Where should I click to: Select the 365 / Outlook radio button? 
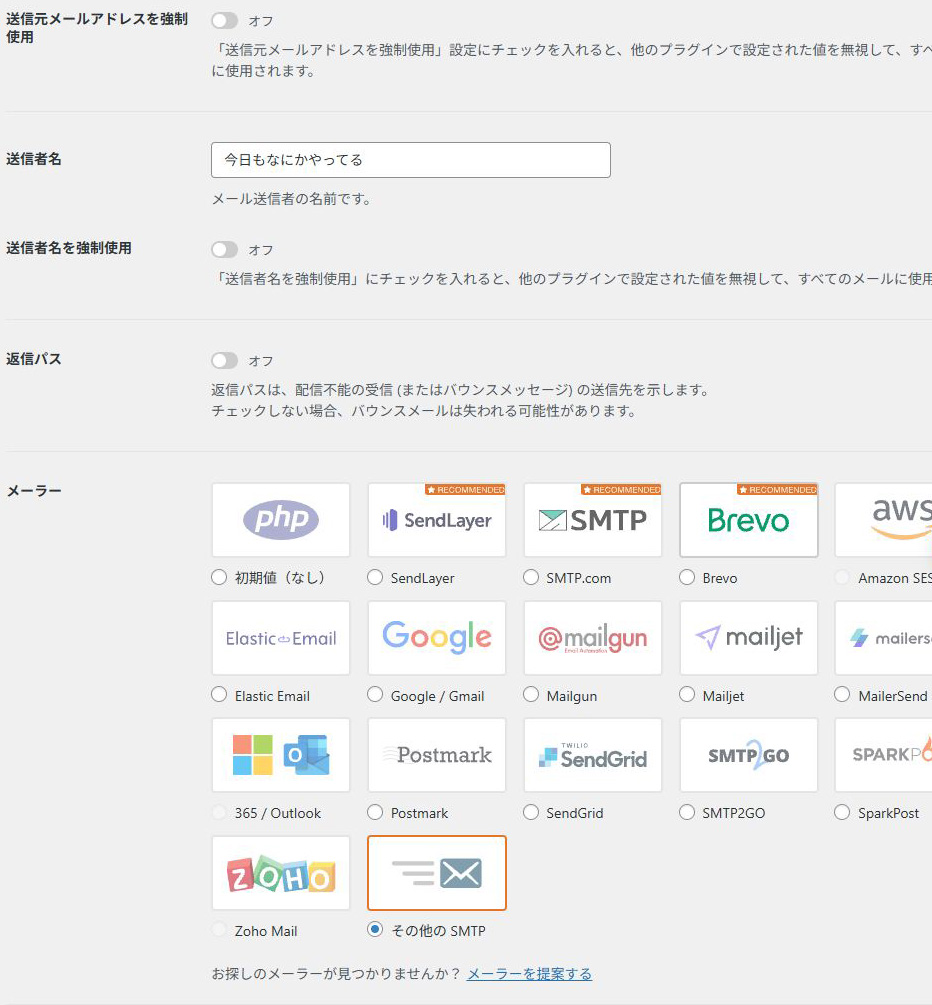[219, 813]
